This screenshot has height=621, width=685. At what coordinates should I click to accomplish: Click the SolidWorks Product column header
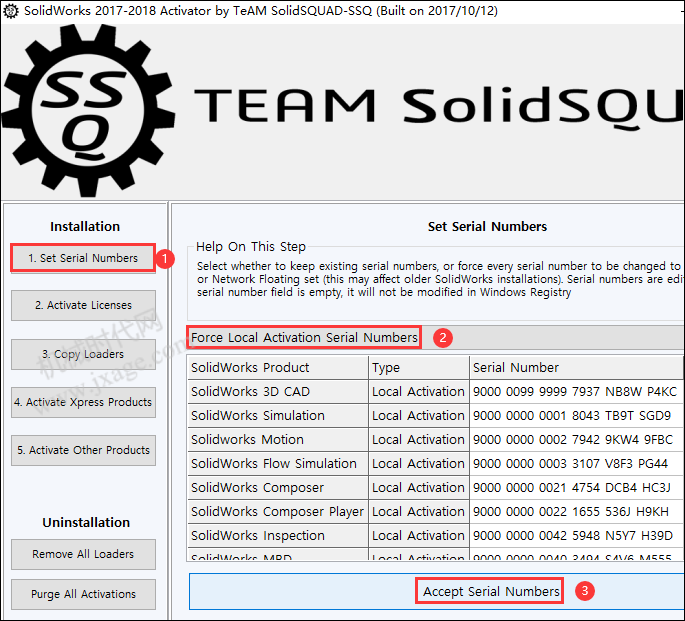278,368
